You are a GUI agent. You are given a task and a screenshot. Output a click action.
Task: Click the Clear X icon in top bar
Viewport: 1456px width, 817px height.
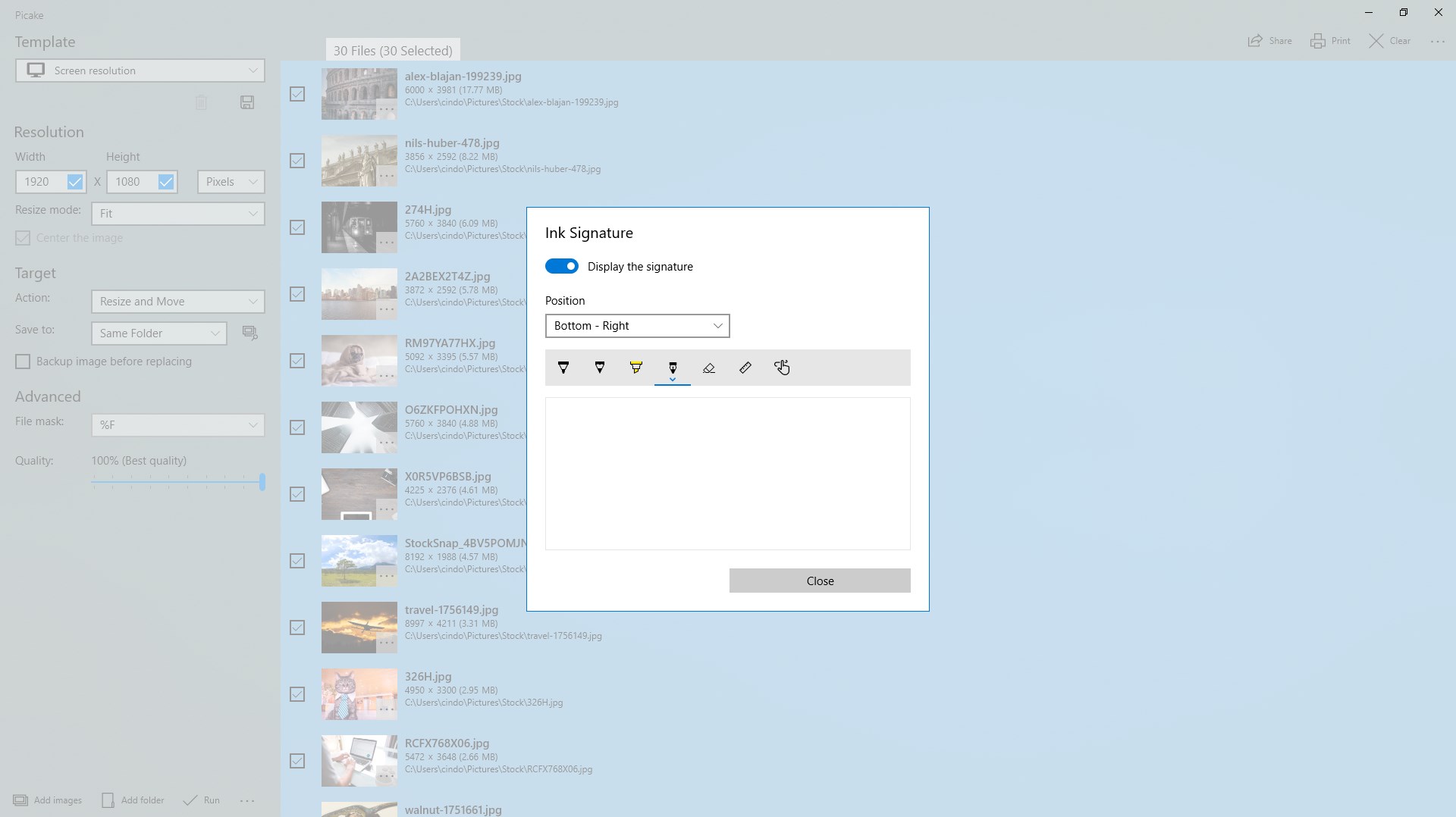pos(1376,41)
